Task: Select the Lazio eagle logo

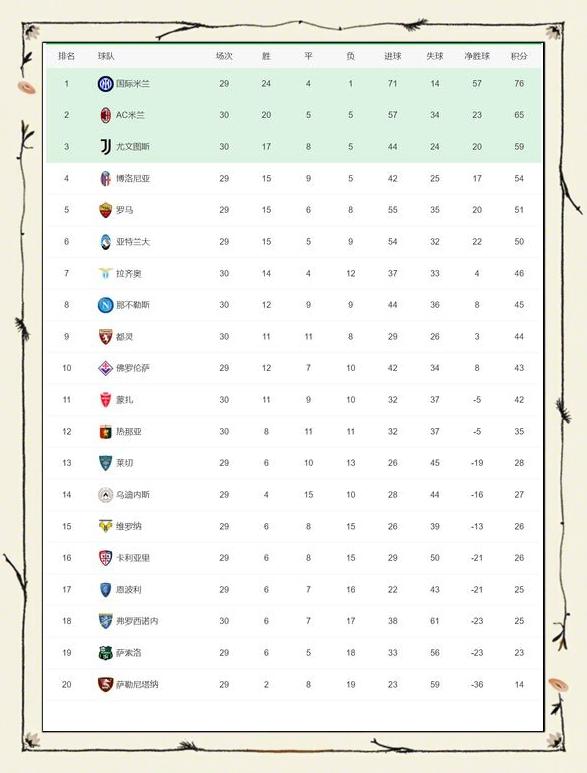Action: click(x=105, y=273)
